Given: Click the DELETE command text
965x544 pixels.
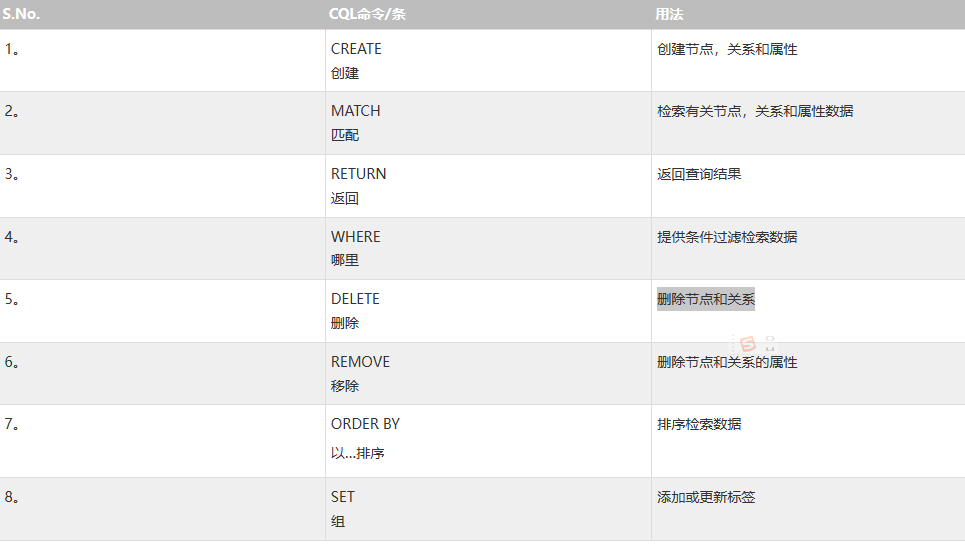Looking at the screenshot, I should [355, 299].
